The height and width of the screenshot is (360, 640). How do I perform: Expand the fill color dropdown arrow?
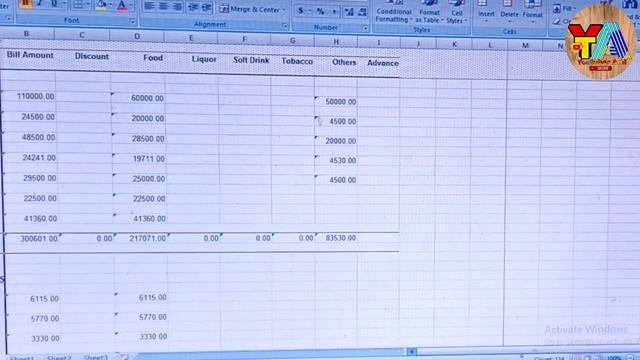(x=110, y=5)
